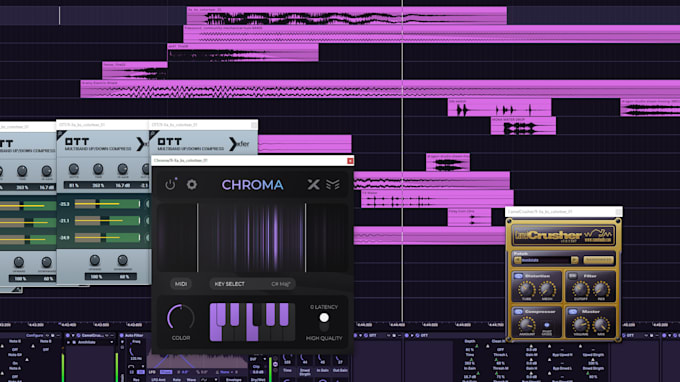Image resolution: width=680 pixels, height=382 pixels.
Task: Click the Depth knob in middle OTT window
Action: (x=74, y=169)
